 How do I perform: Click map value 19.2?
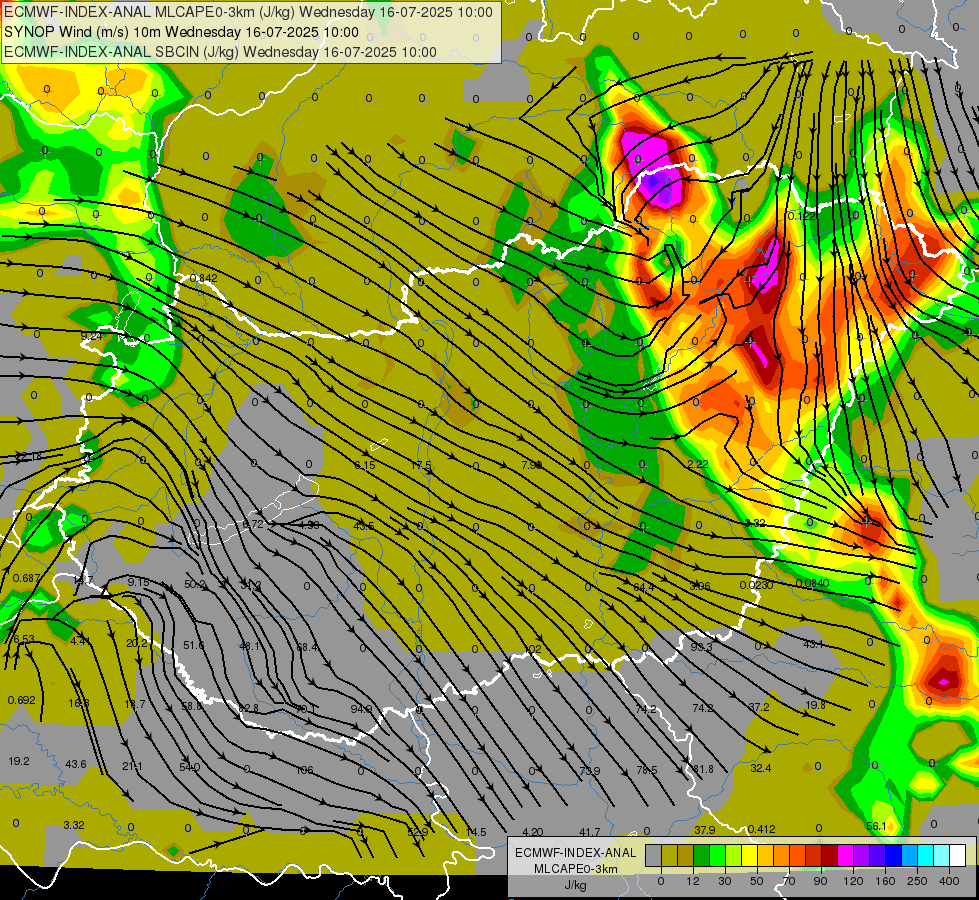pos(19,761)
